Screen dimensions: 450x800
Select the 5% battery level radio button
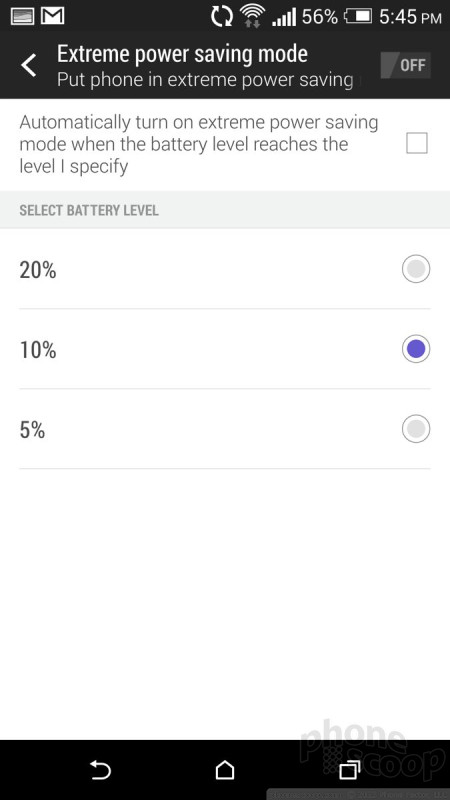416,429
